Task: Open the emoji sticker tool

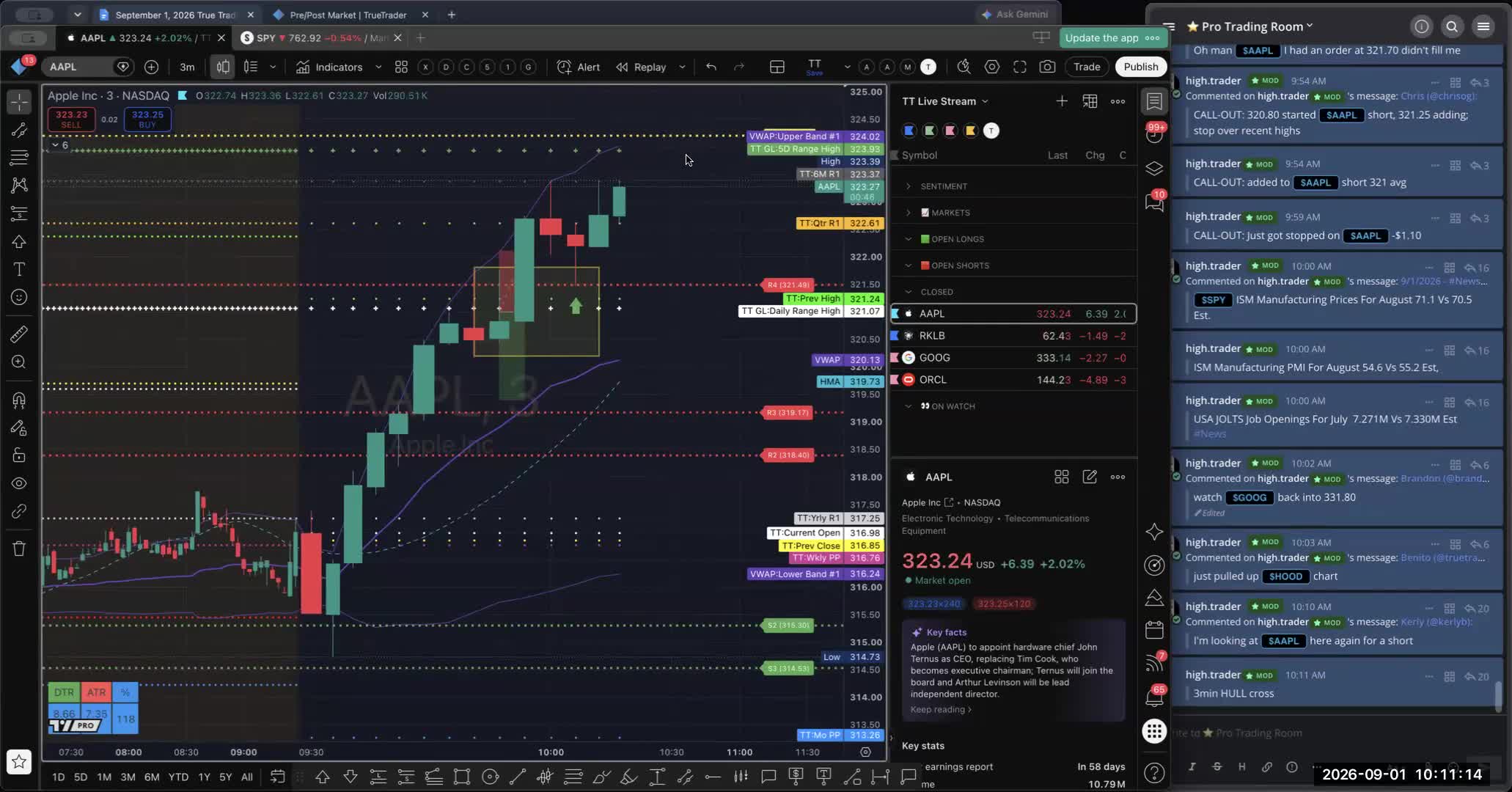Action: [x=20, y=297]
